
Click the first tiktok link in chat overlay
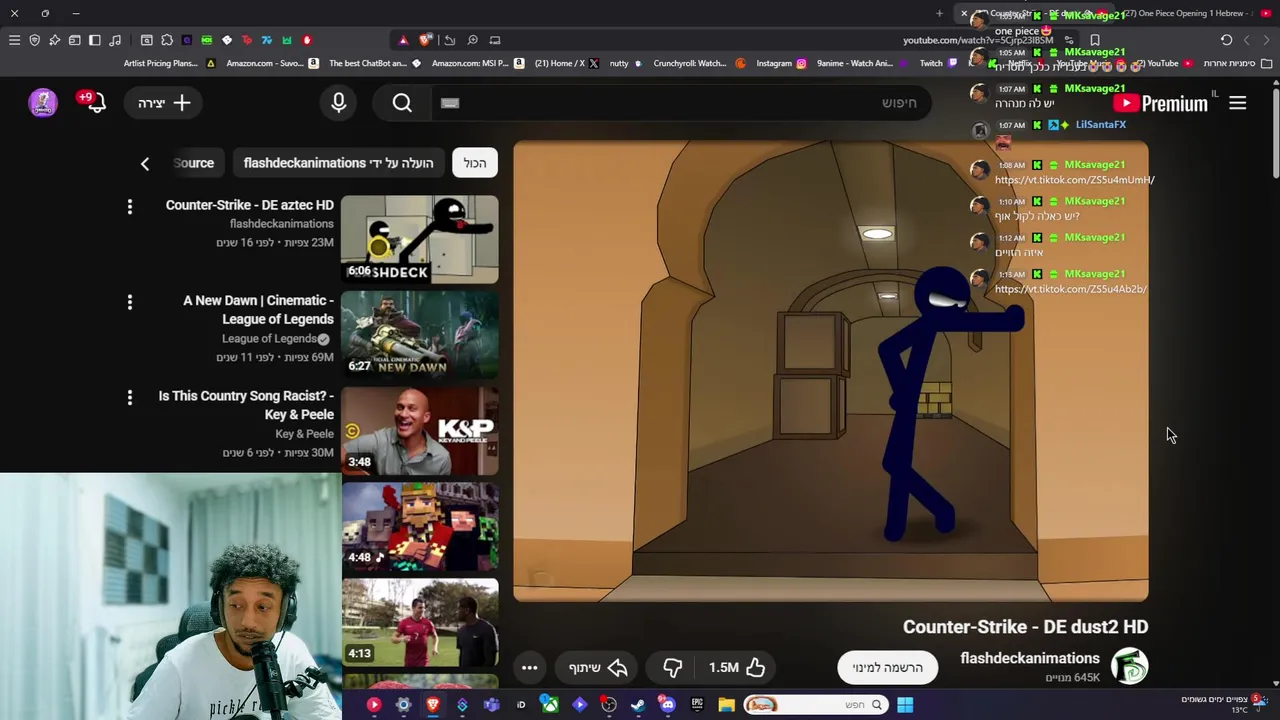(1074, 180)
